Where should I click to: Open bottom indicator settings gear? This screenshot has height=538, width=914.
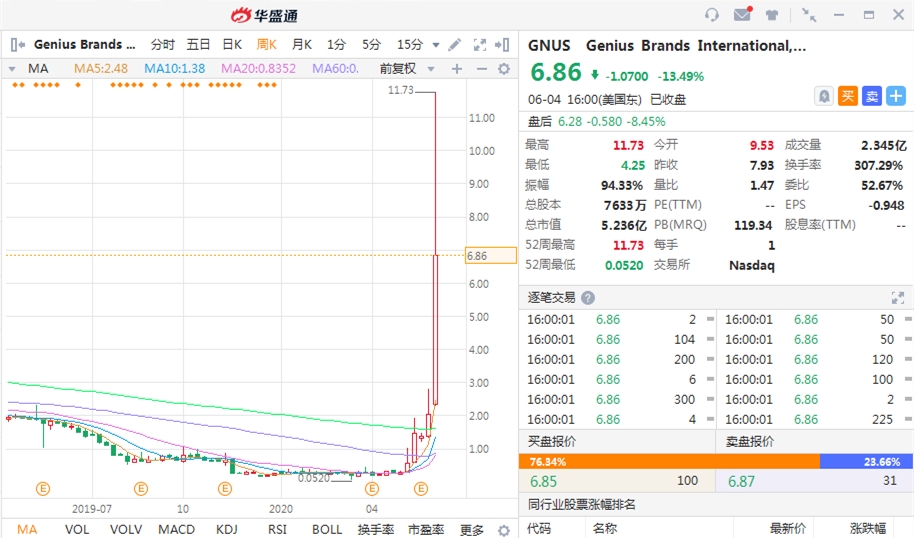pos(504,530)
